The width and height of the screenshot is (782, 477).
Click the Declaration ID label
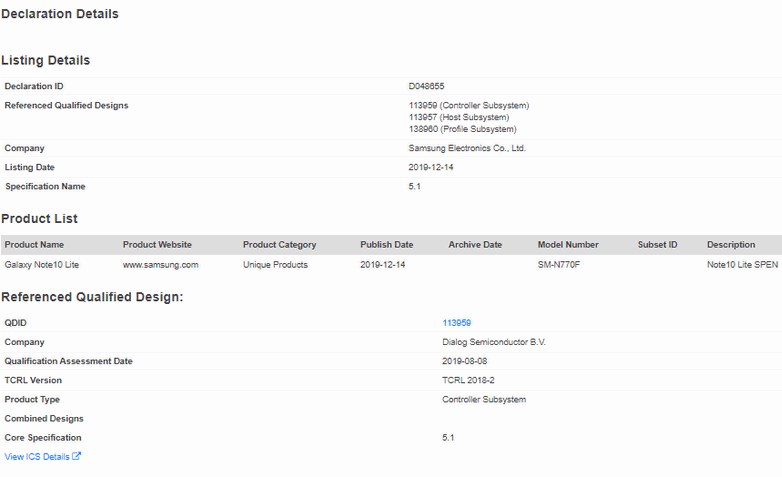point(34,86)
